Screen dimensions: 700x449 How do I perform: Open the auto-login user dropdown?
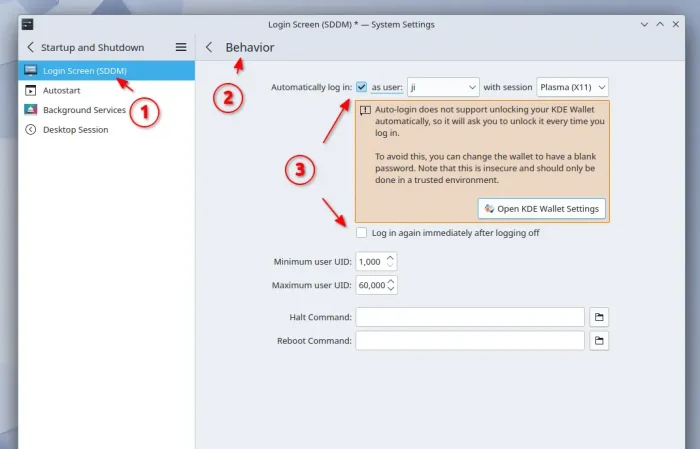[443, 88]
